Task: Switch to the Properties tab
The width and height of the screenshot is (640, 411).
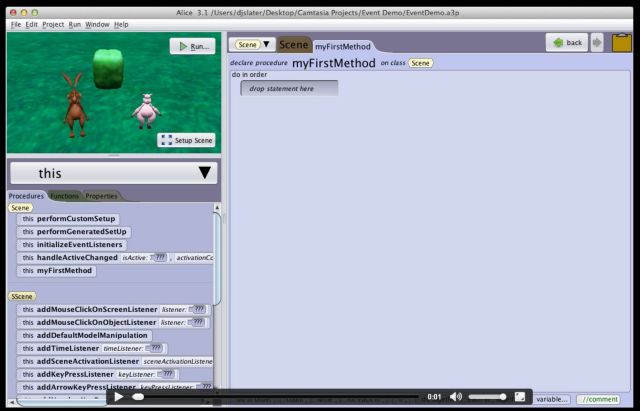Action: (x=101, y=196)
